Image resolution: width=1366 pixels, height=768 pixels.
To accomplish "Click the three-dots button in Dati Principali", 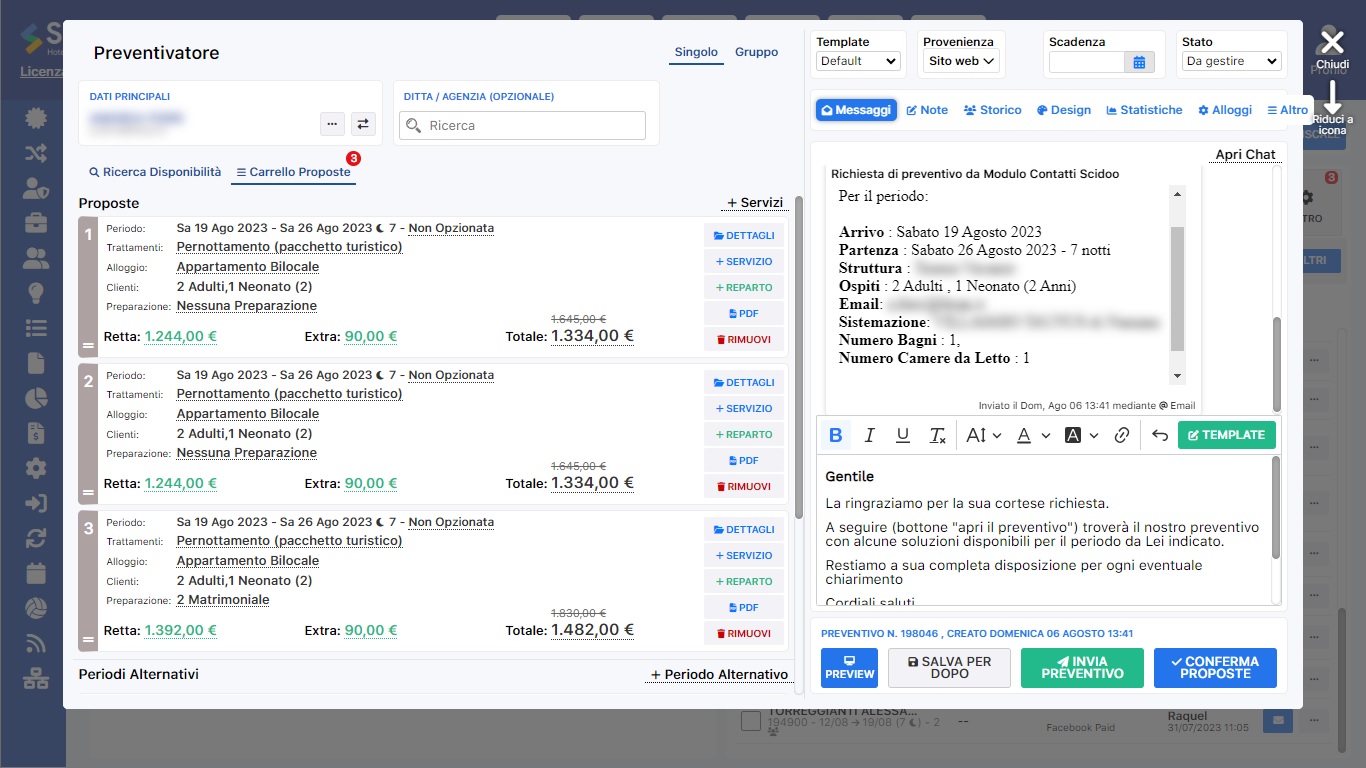I will 333,124.
